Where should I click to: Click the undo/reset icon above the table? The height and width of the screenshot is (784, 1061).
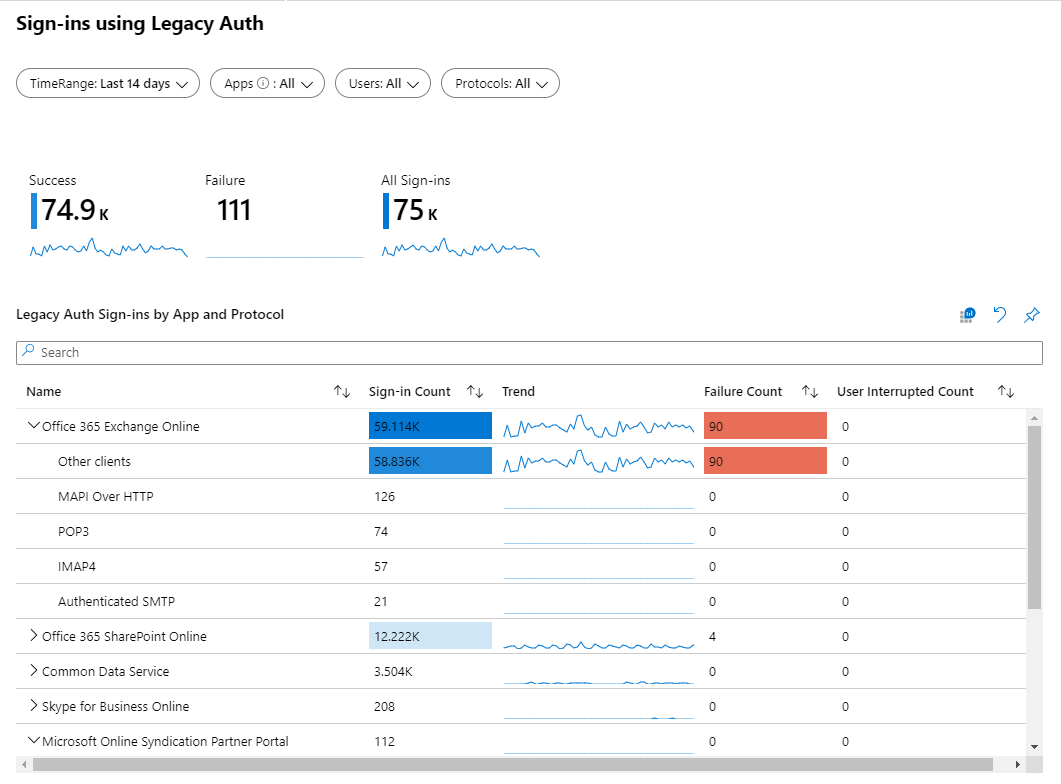click(x=999, y=315)
